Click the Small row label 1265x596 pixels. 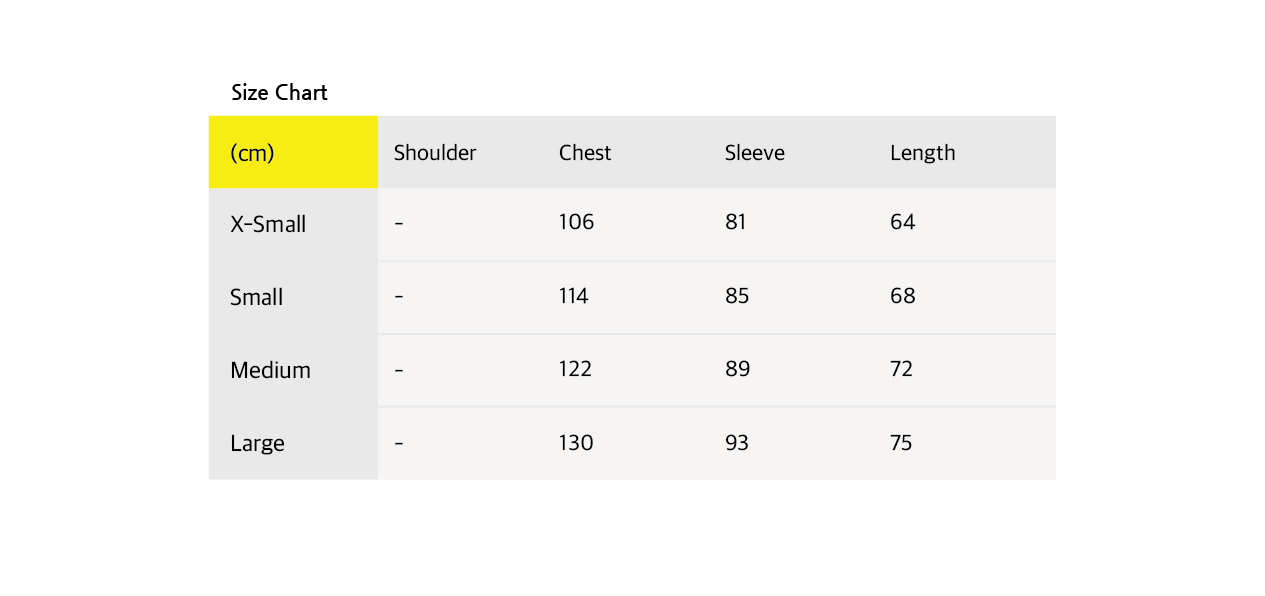click(257, 297)
